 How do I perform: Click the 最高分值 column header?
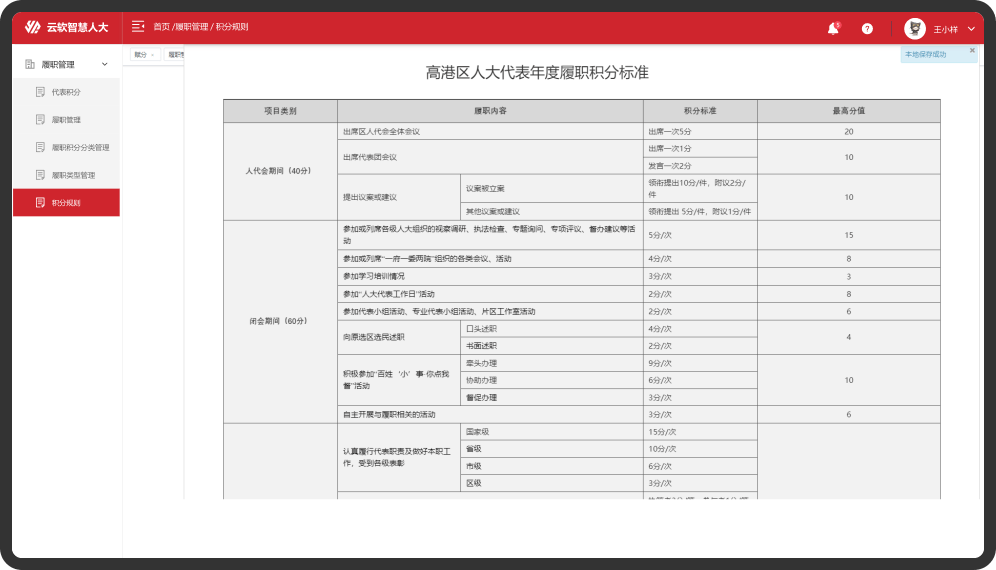(848, 111)
